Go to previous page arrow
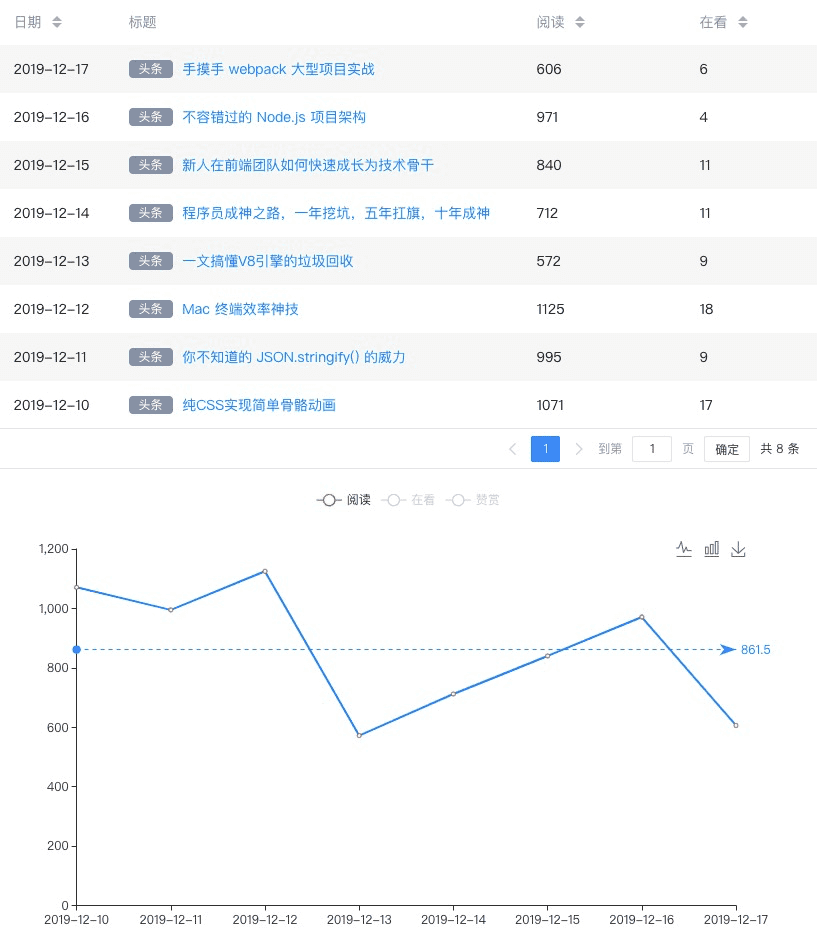The image size is (817, 937). pos(513,449)
